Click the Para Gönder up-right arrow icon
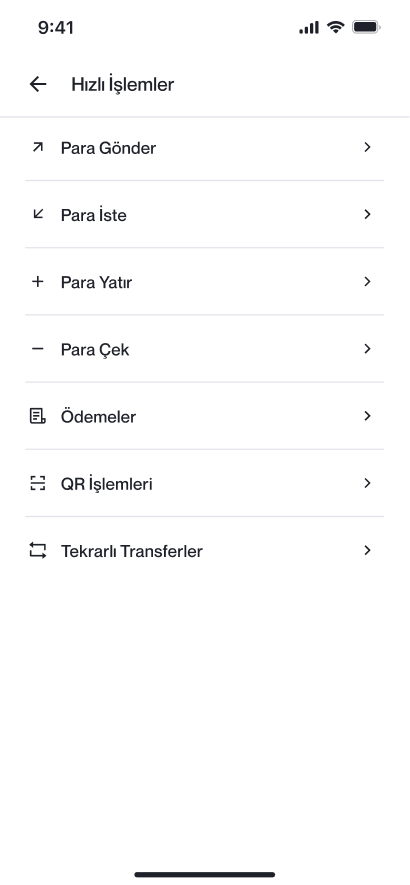 pyautogui.click(x=37, y=147)
